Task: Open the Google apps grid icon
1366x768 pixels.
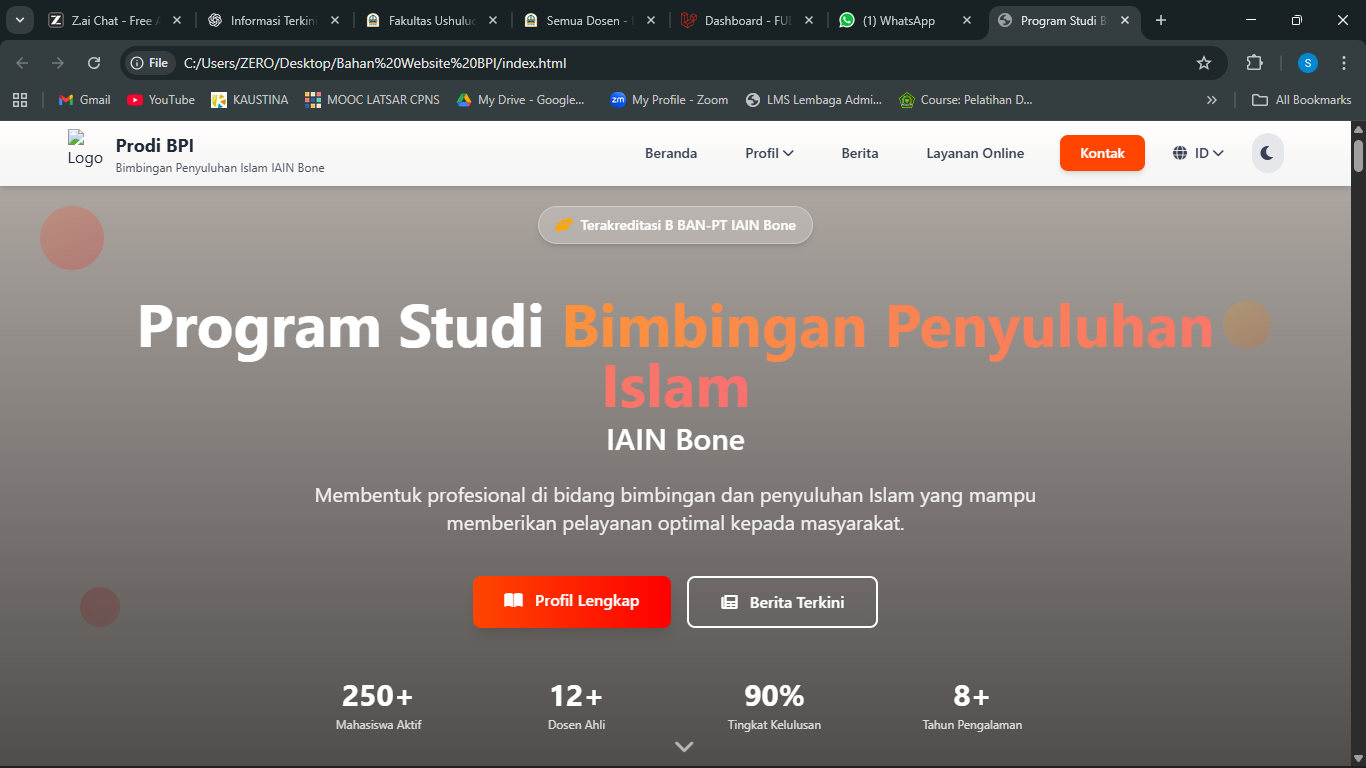Action: pyautogui.click(x=20, y=100)
